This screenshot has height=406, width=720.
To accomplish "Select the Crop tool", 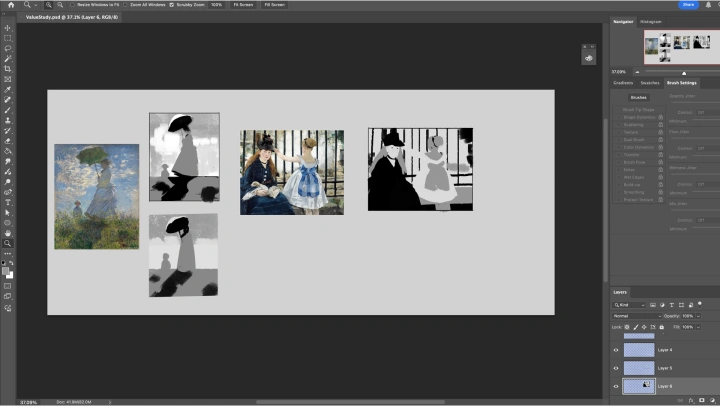I will pos(8,69).
